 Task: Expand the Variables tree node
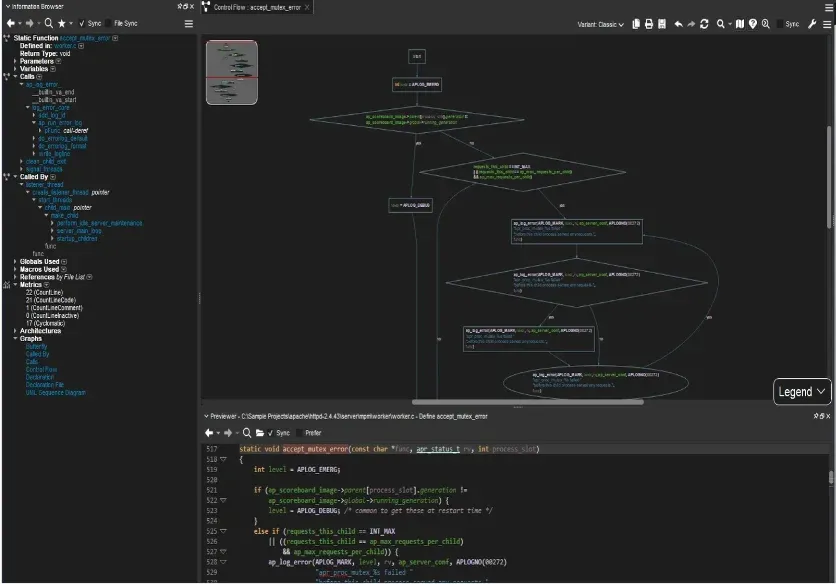click(15, 69)
